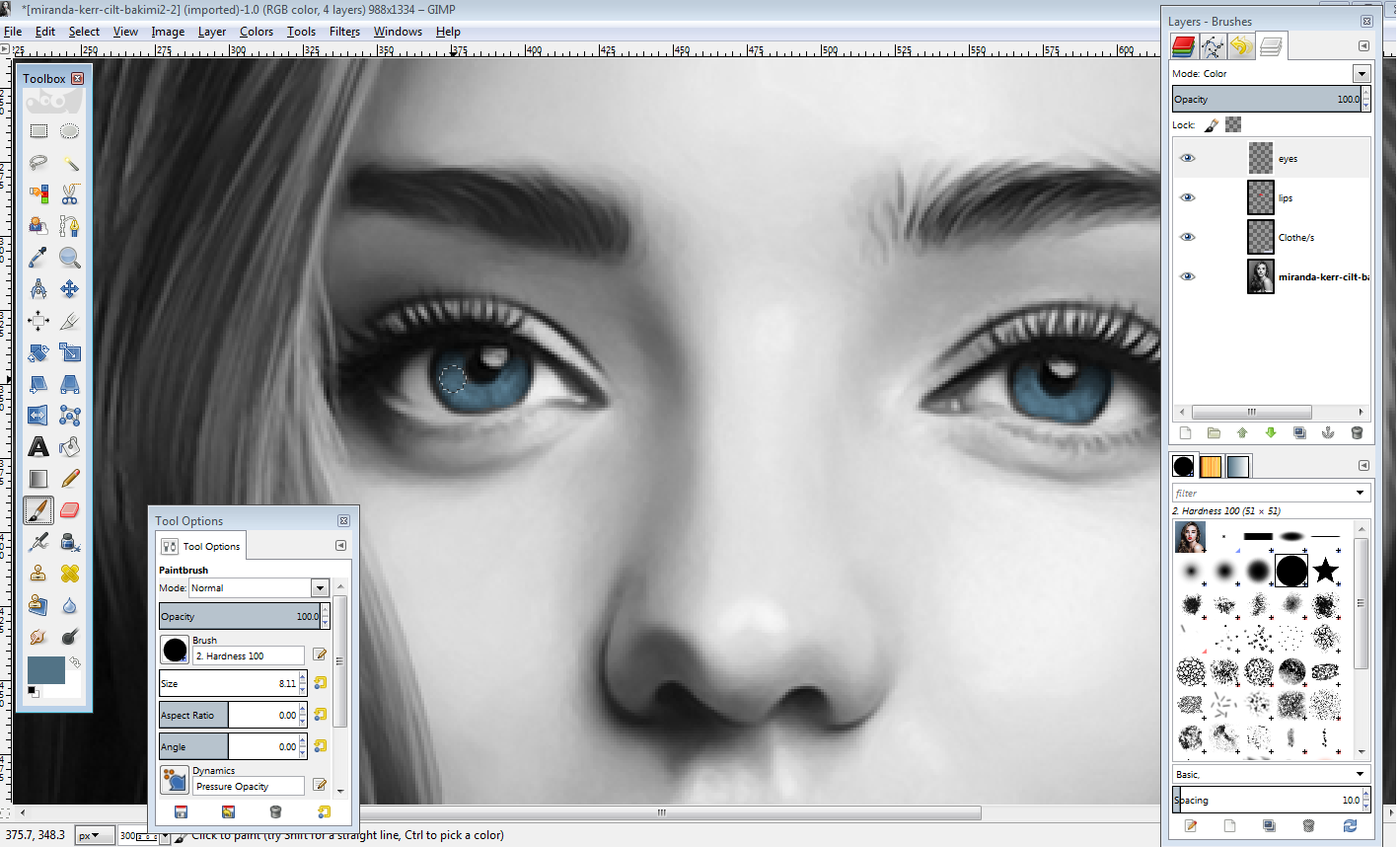This screenshot has width=1400, height=847.
Task: Toggle visibility of the lips layer
Action: 1188,196
